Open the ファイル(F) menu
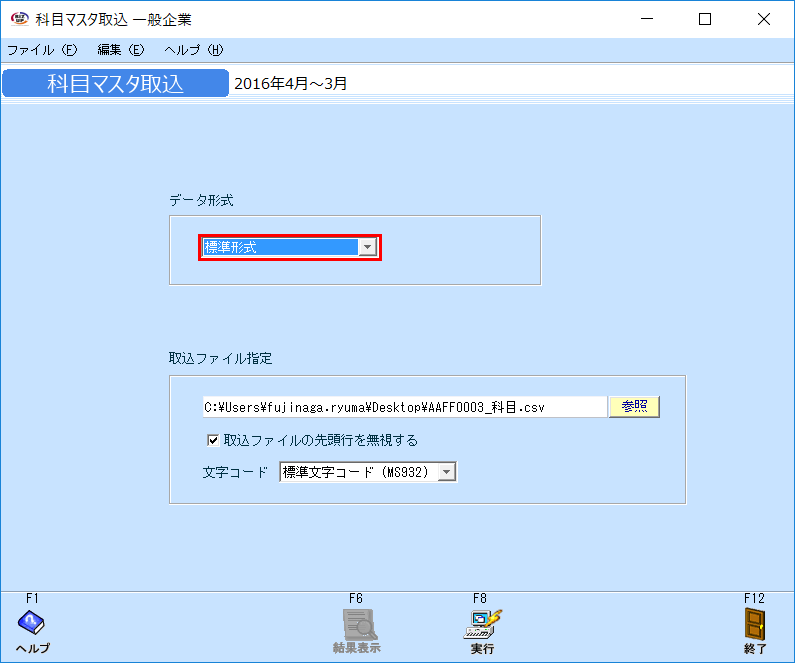This screenshot has width=795, height=663. (x=42, y=50)
